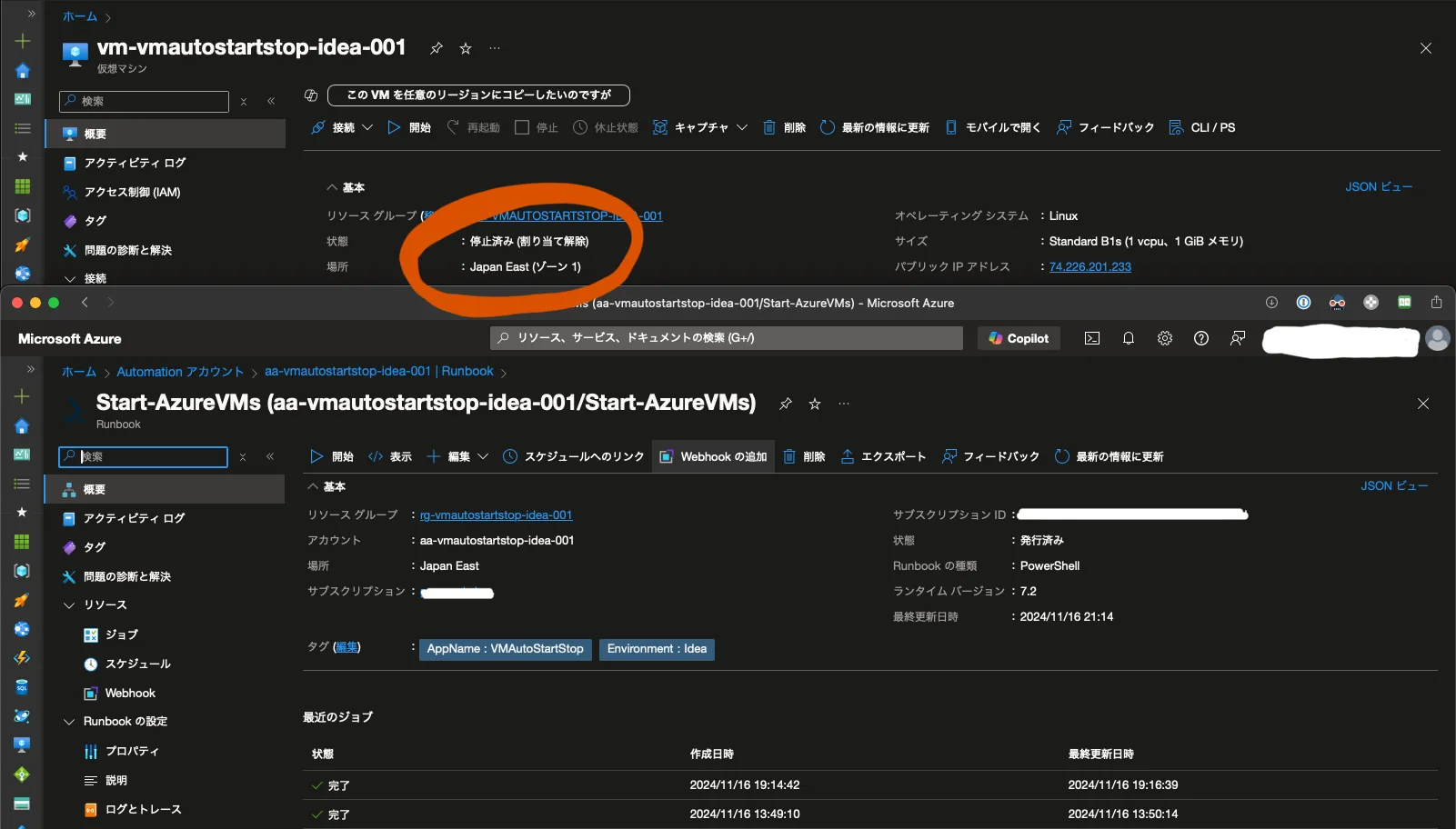Open the 編集 dropdown in runbook toolbar
Image resolution: width=1456 pixels, height=829 pixels.
pyautogui.click(x=458, y=456)
